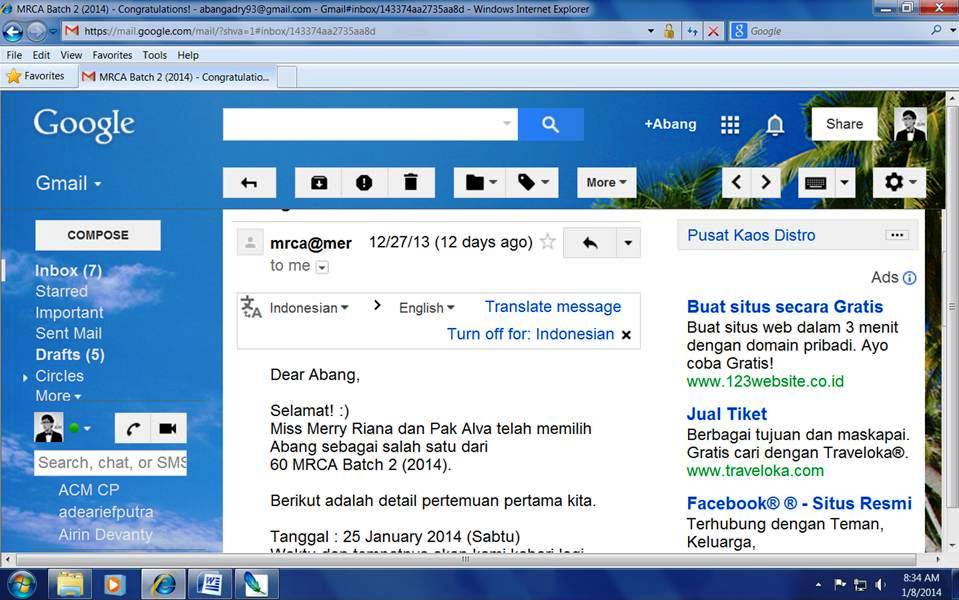Show search options dropdown arrow

coord(506,124)
